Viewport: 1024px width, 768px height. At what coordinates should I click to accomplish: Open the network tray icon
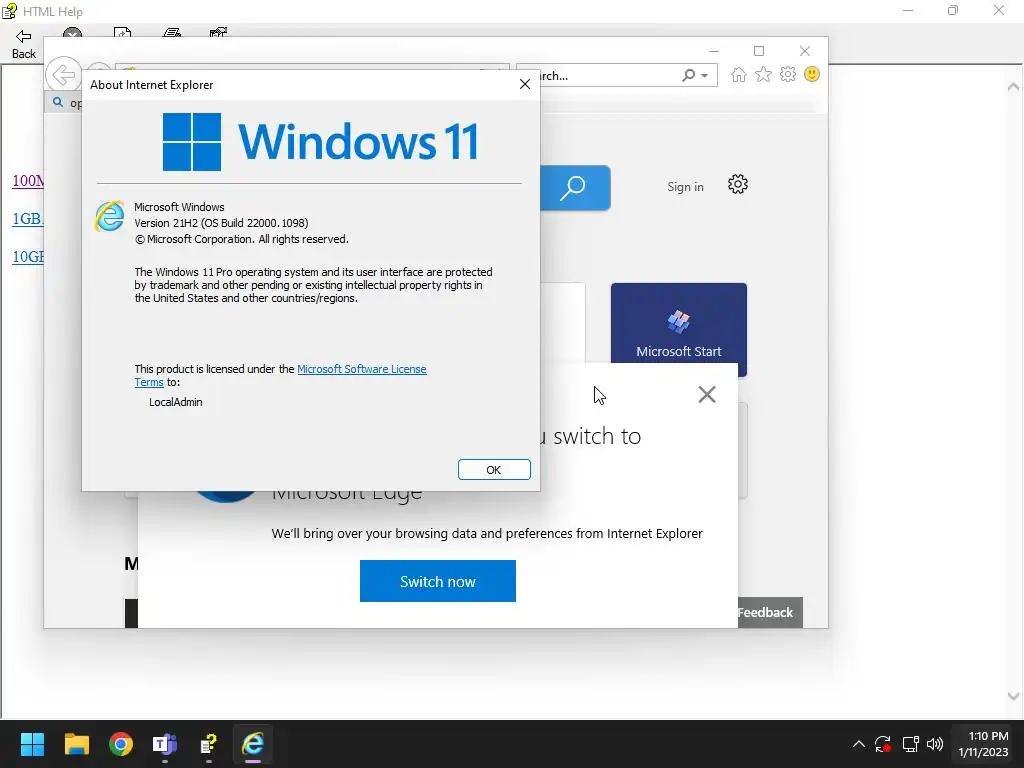(x=910, y=744)
